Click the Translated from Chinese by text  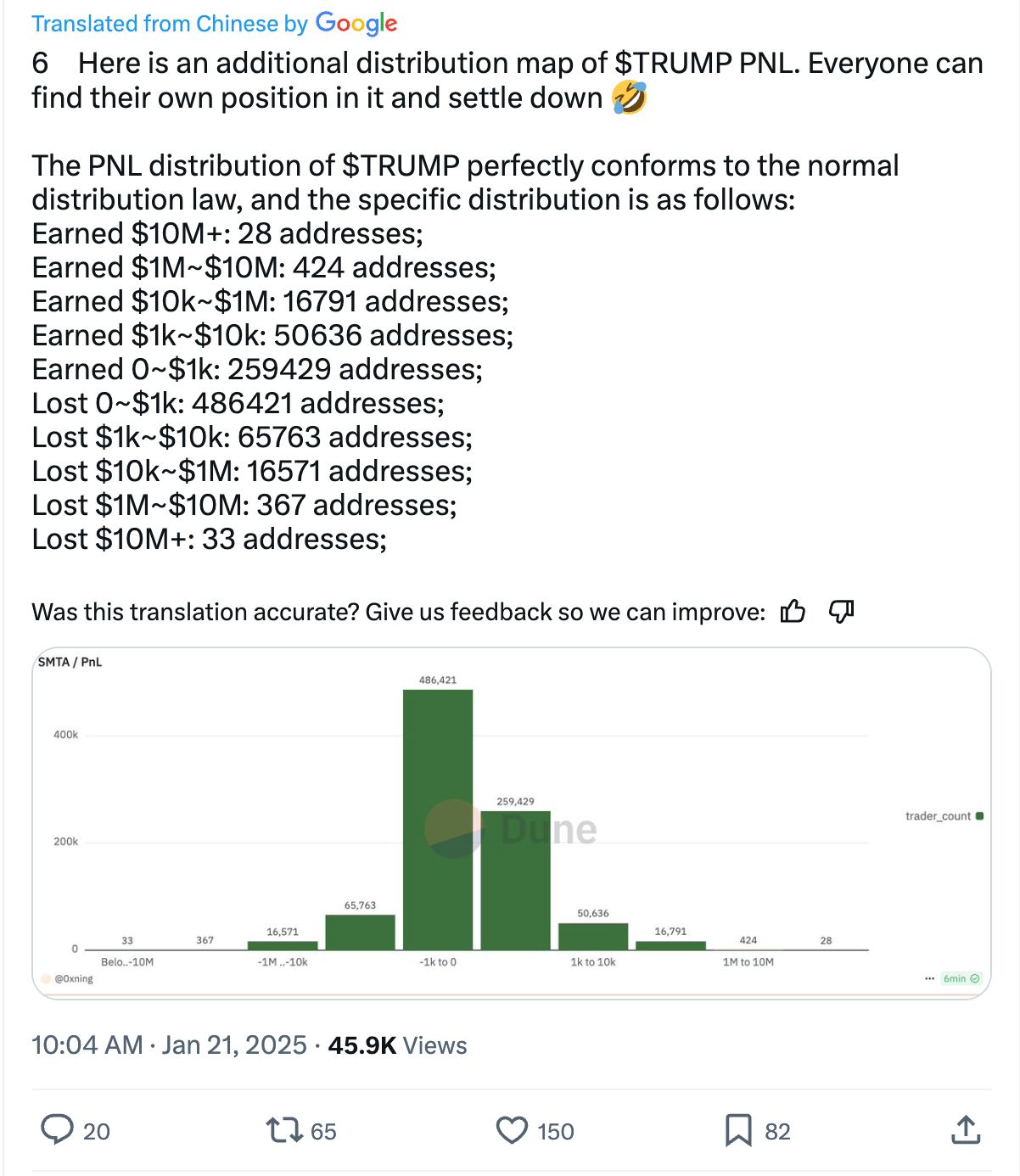(x=170, y=24)
